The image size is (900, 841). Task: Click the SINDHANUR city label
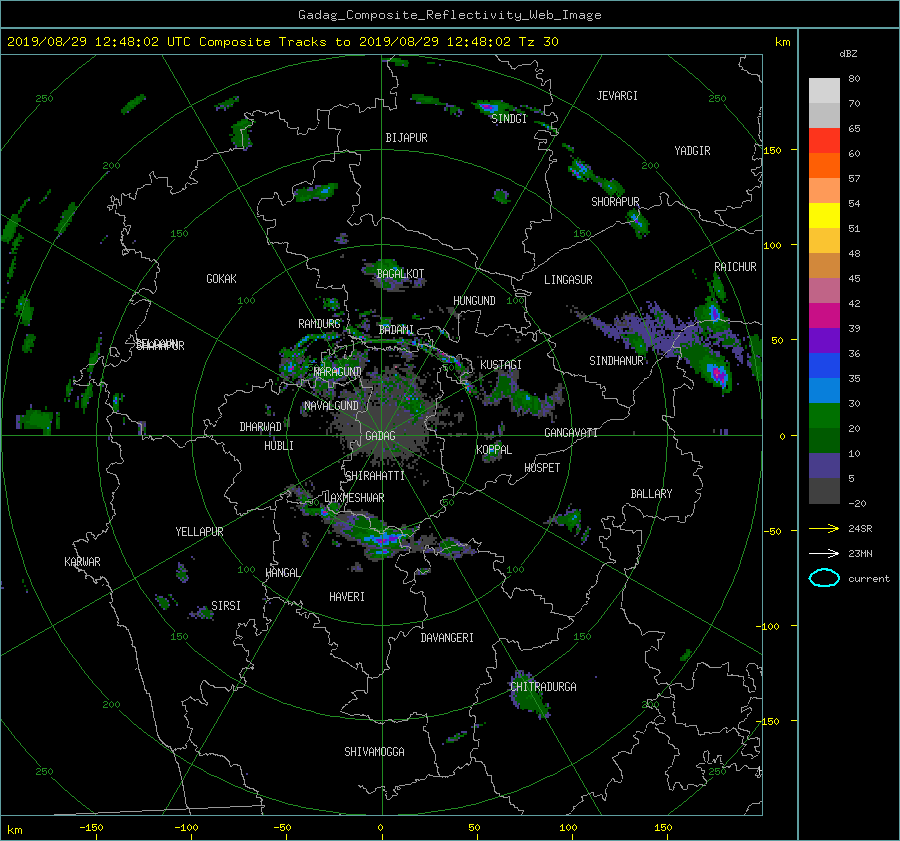[x=616, y=361]
